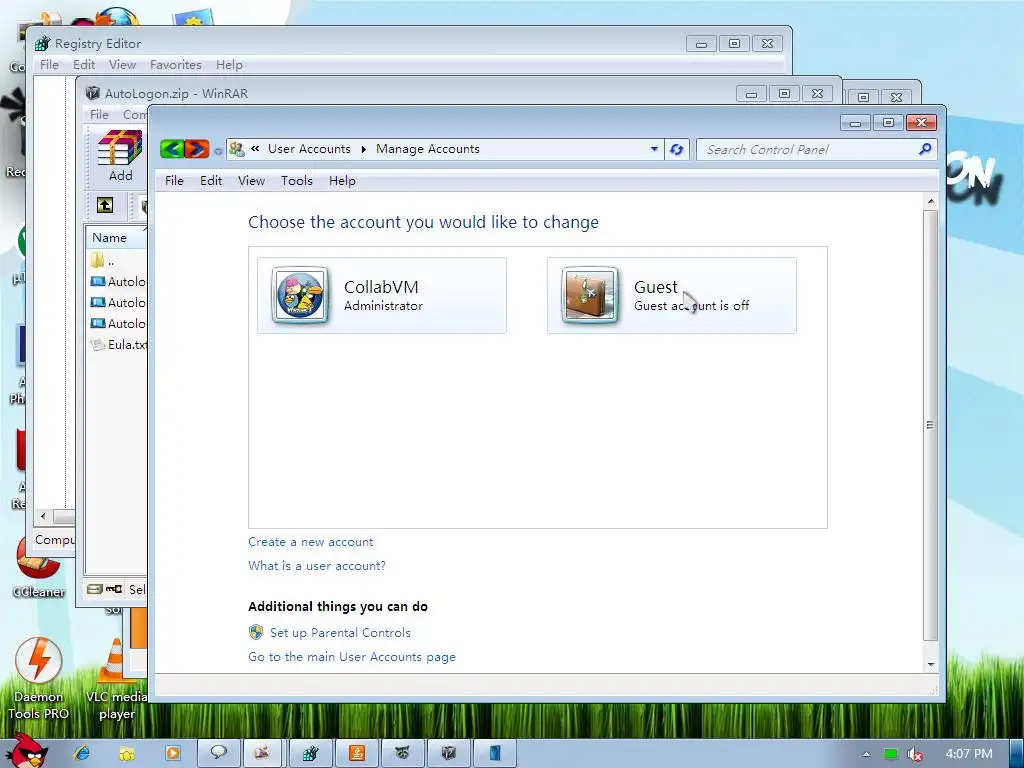The width and height of the screenshot is (1024, 768).
Task: Open What is a user account help link
Action: (x=317, y=566)
